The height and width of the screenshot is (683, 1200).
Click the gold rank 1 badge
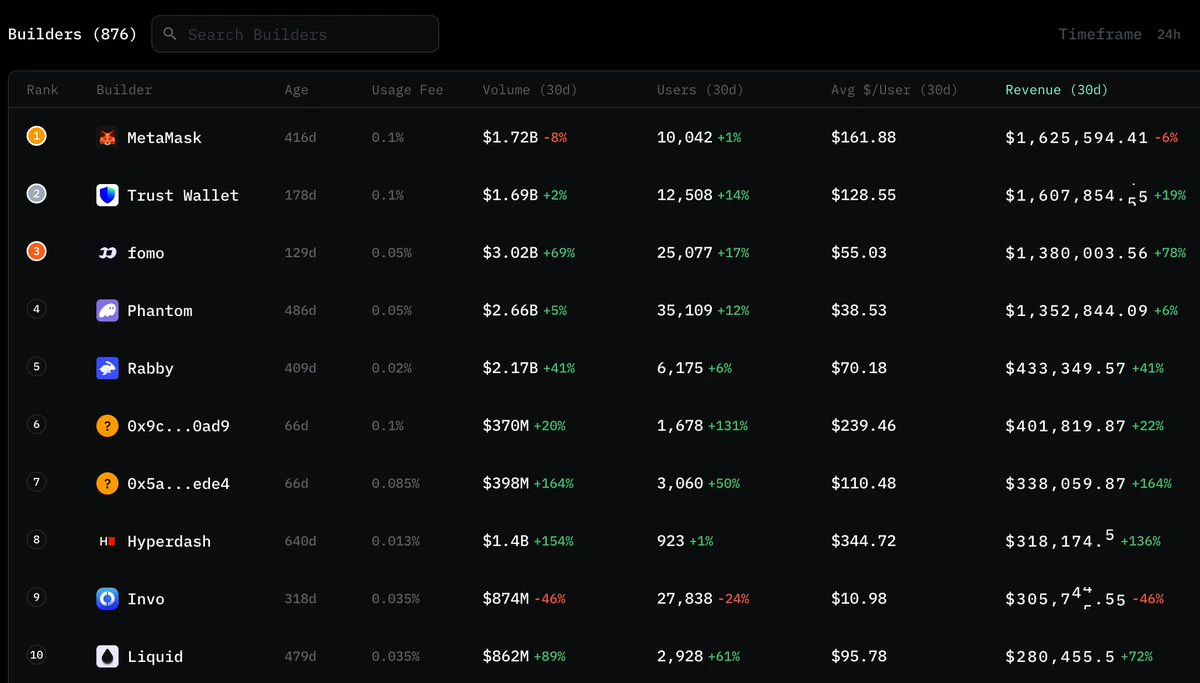click(37, 137)
